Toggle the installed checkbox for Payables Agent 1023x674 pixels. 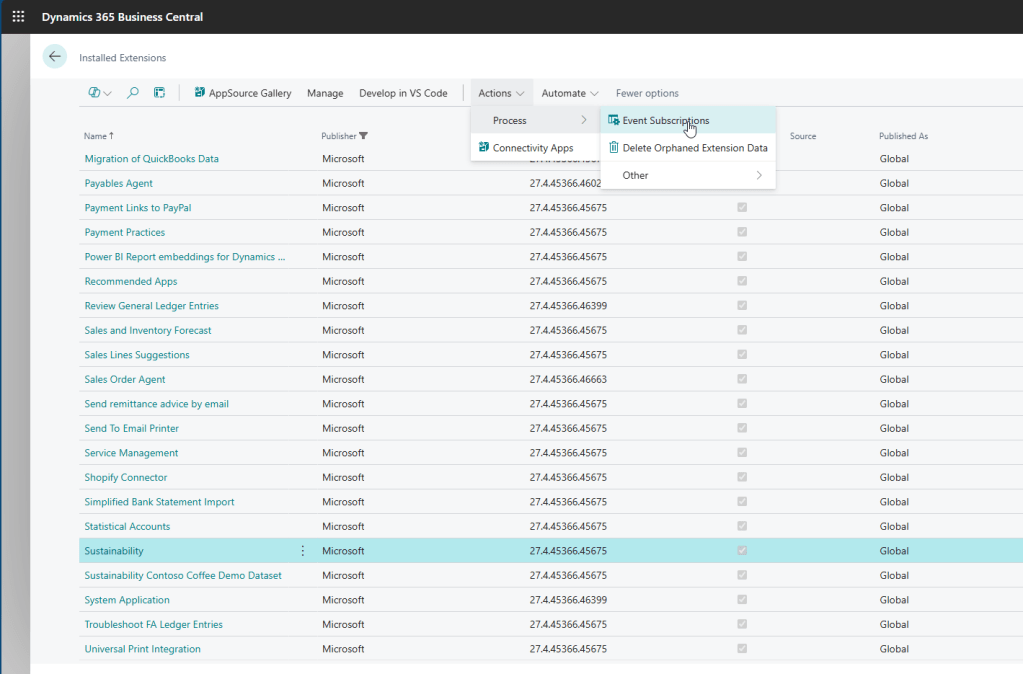pyautogui.click(x=741, y=183)
